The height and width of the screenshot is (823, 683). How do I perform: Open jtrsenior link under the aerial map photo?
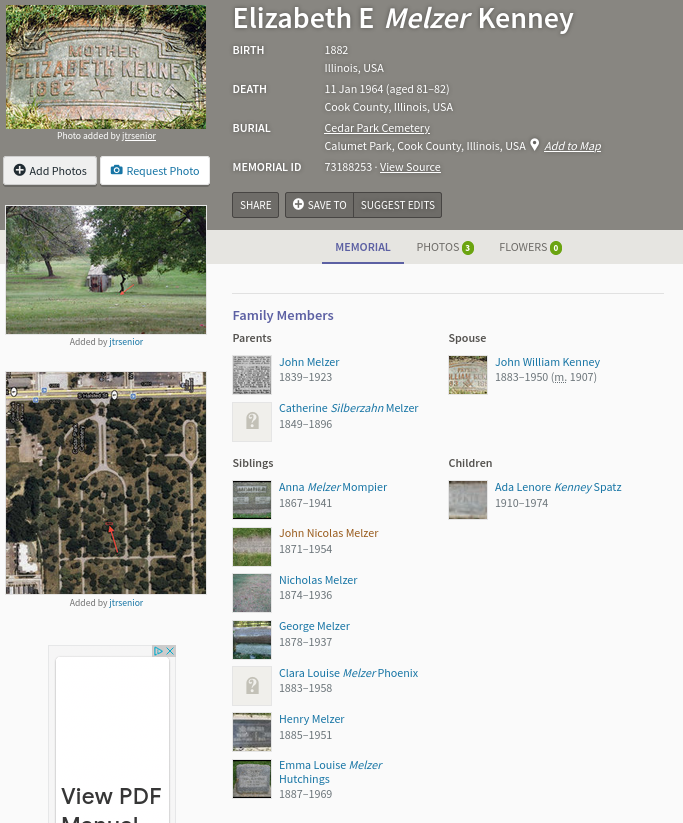(x=126, y=603)
